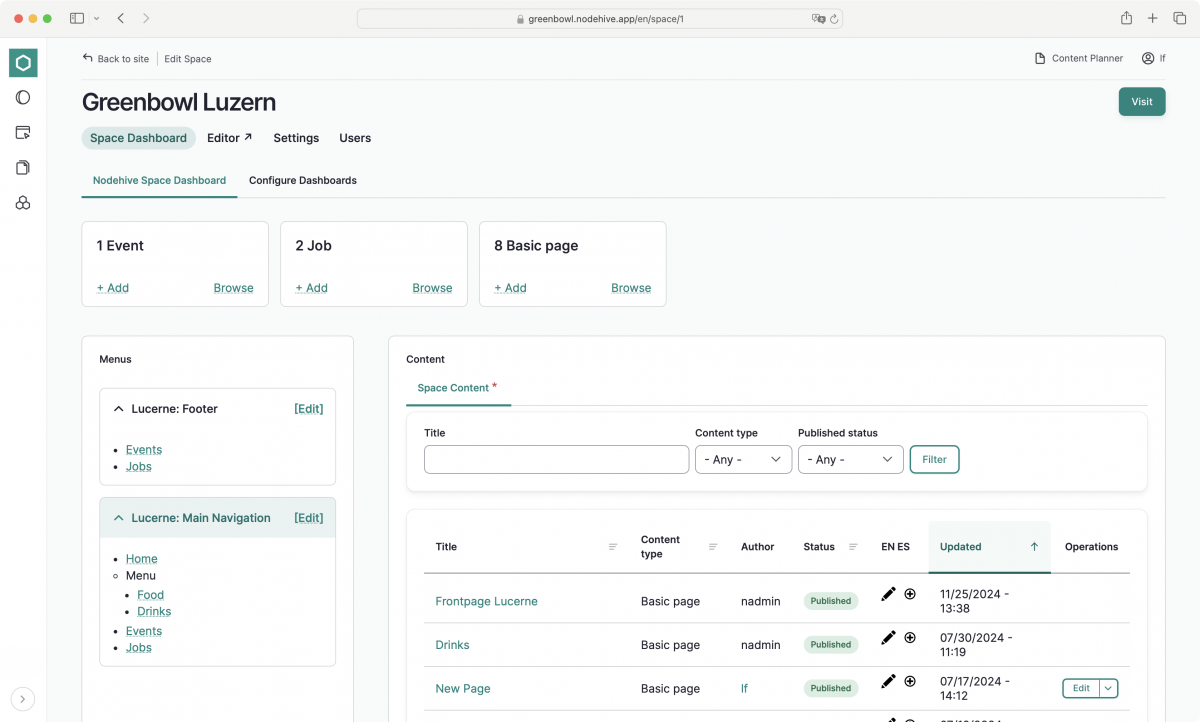Viewport: 1200px width, 722px height.
Task: Sort the table by the Updated column
Action: click(x=989, y=547)
